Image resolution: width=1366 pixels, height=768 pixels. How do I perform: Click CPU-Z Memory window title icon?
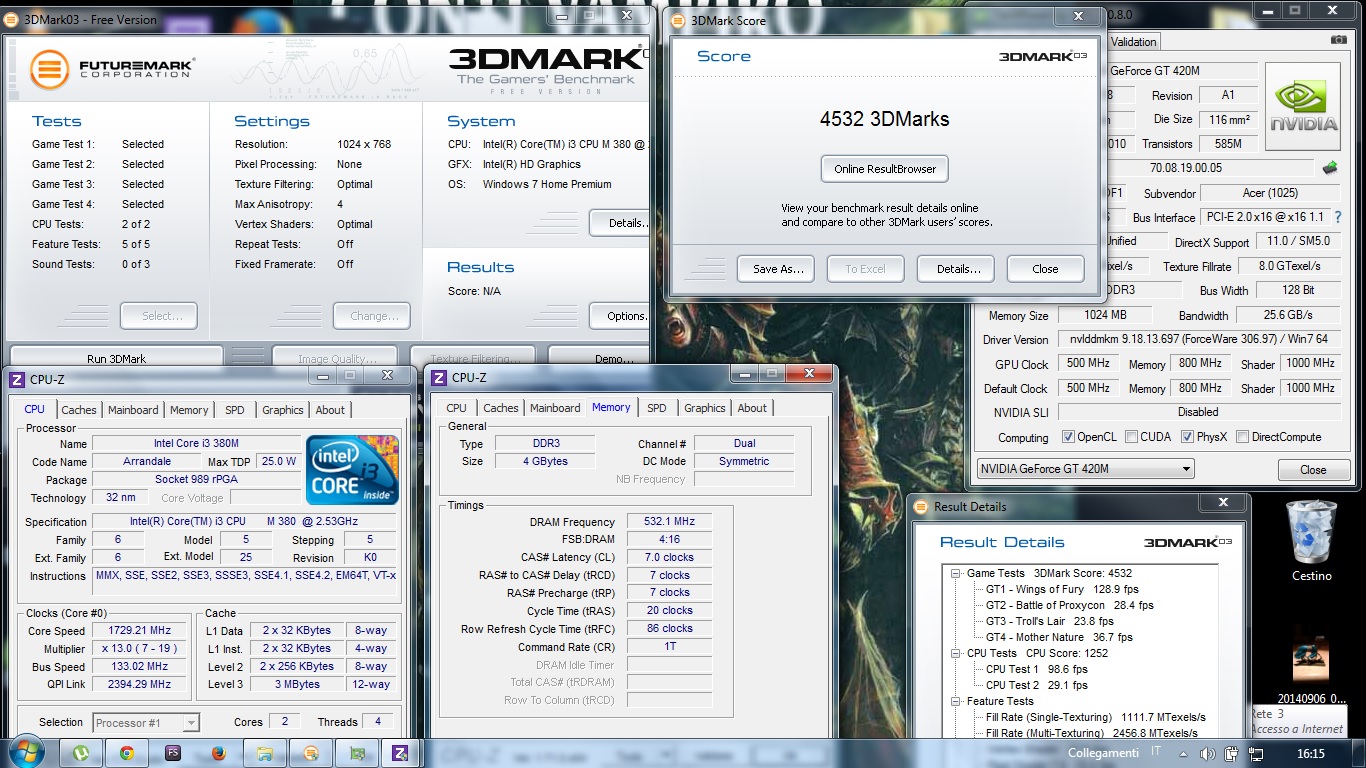[x=439, y=377]
